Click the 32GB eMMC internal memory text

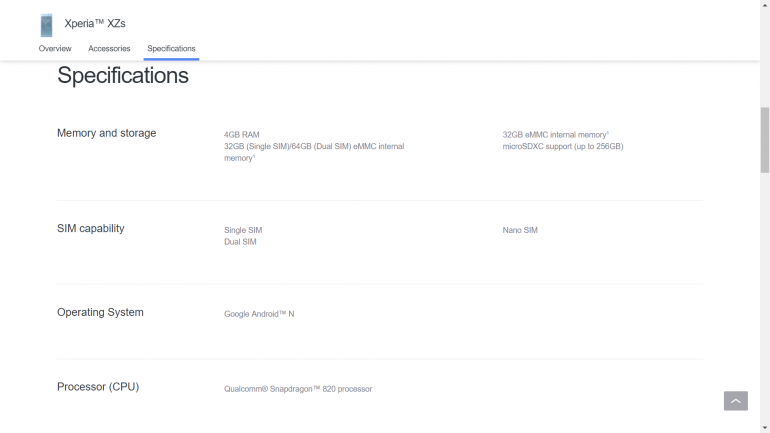coord(555,135)
